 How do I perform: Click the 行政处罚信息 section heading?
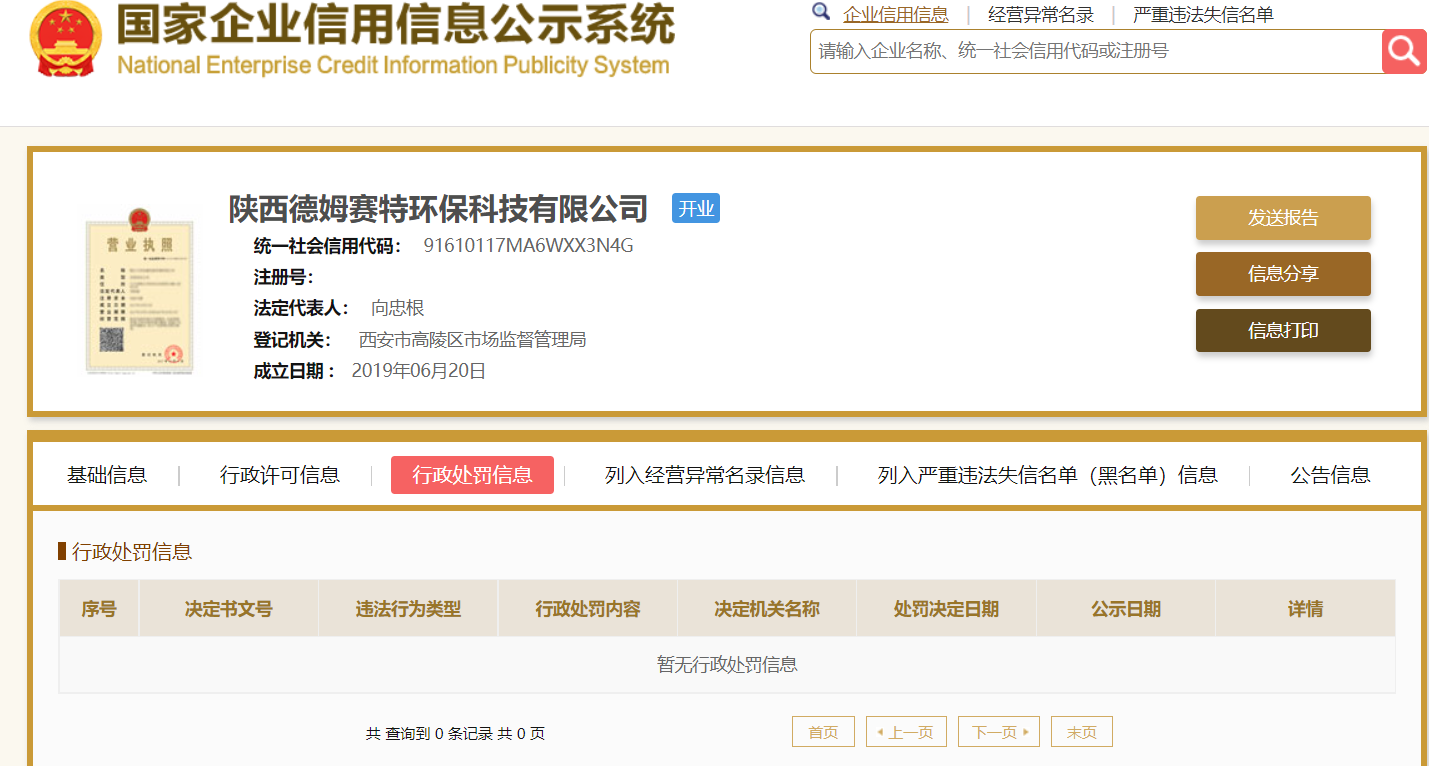(x=132, y=551)
